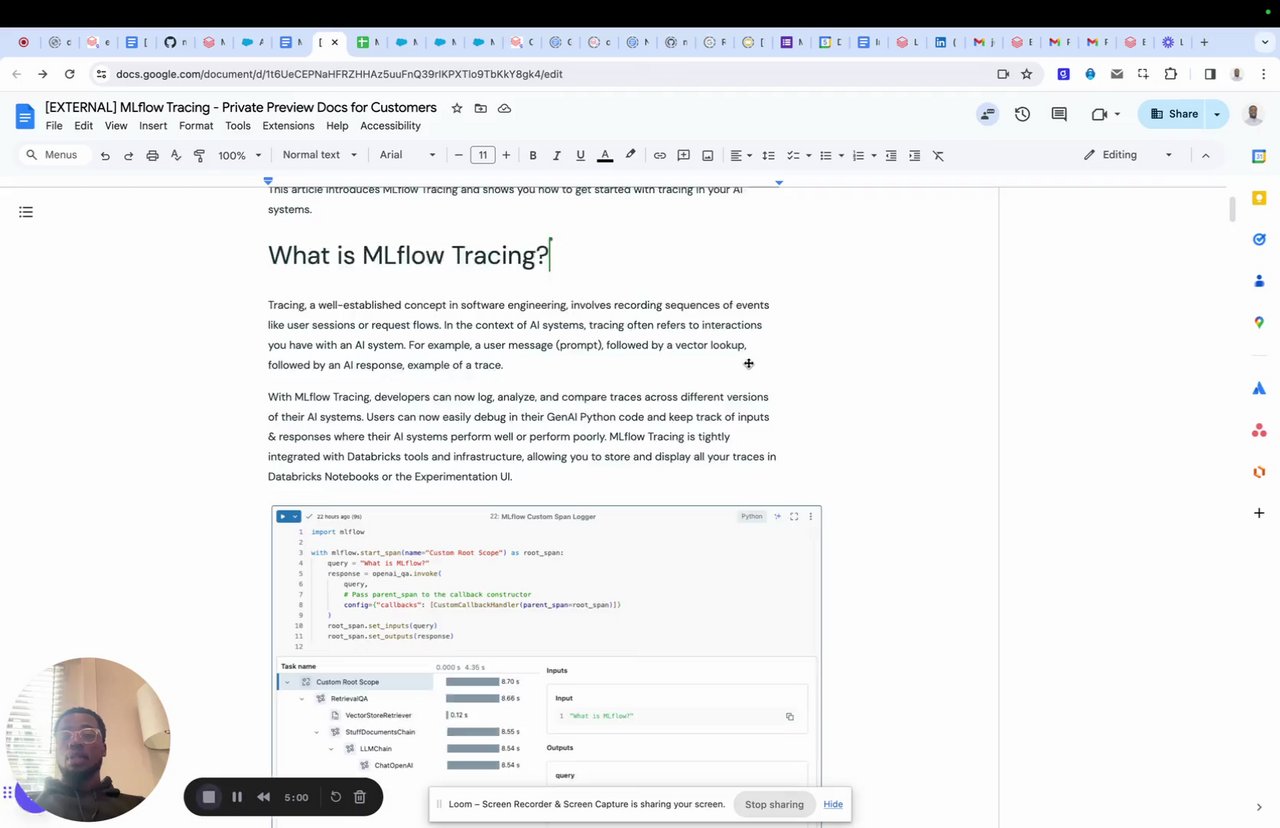Switch the Editing mode dropdown
Image resolution: width=1280 pixels, height=828 pixels.
coord(1128,155)
